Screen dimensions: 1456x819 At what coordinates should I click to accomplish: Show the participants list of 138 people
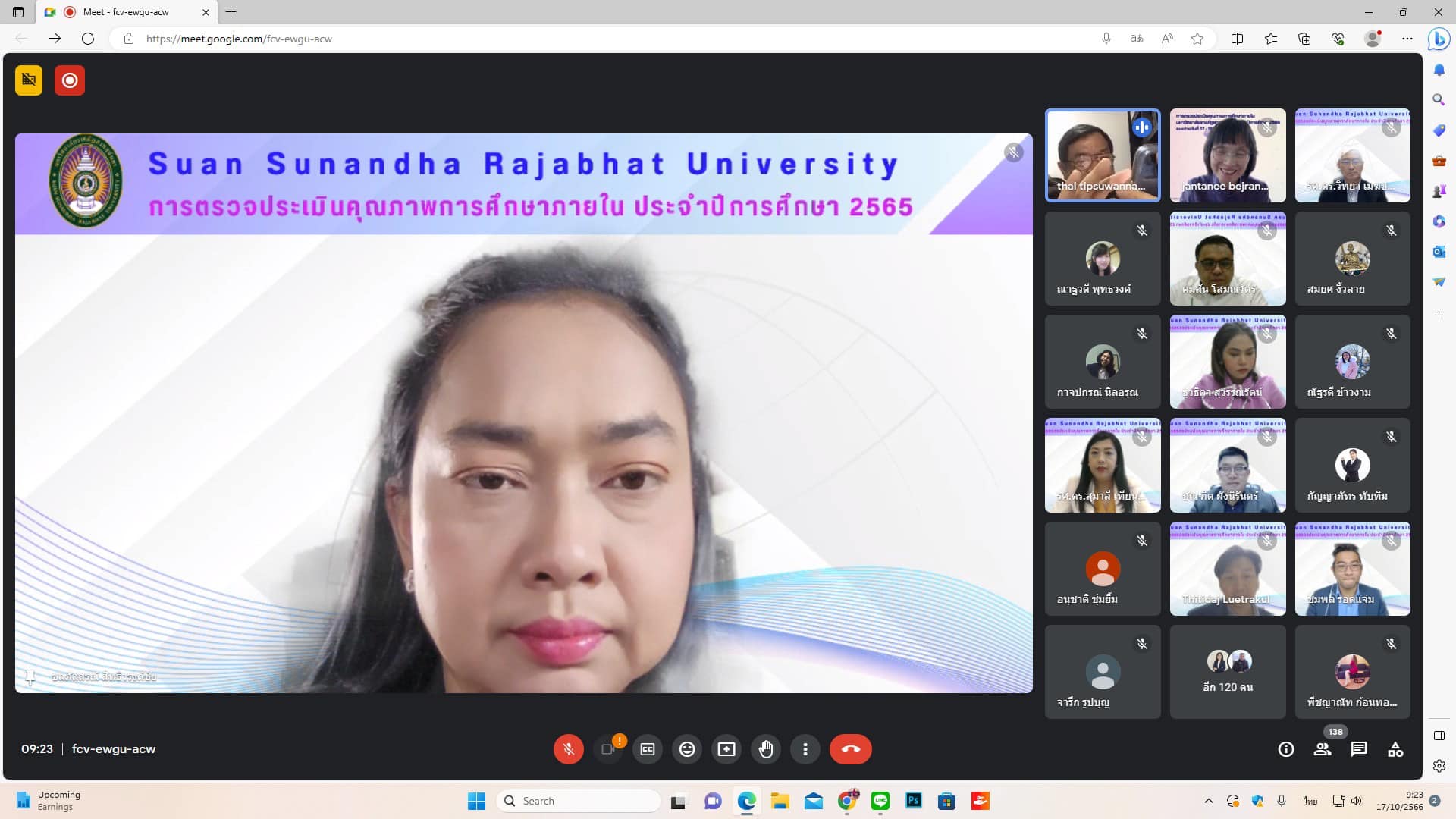(1323, 749)
